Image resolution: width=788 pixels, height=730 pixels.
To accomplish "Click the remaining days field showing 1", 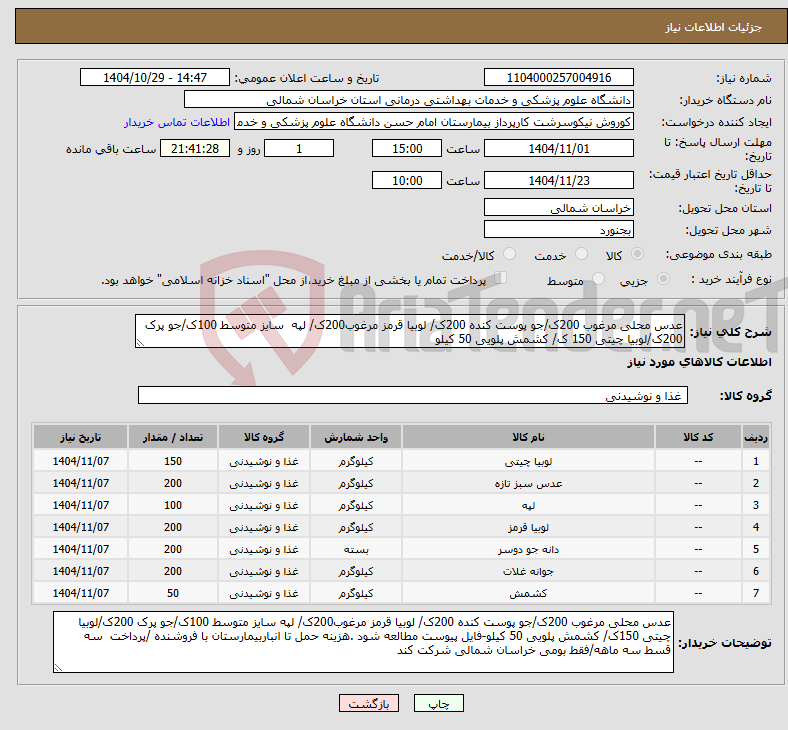I will point(299,149).
